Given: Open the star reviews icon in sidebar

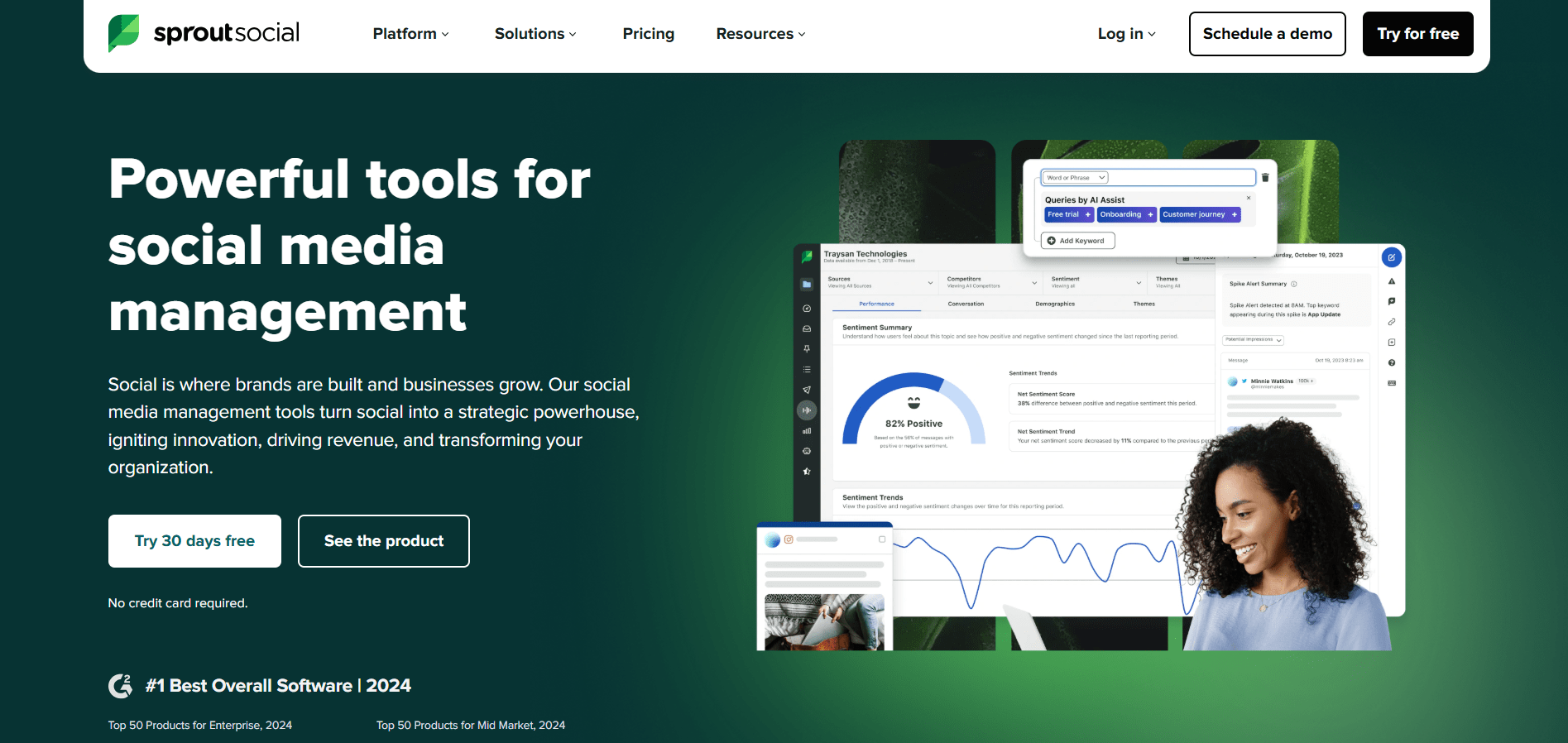Looking at the screenshot, I should coord(807,472).
